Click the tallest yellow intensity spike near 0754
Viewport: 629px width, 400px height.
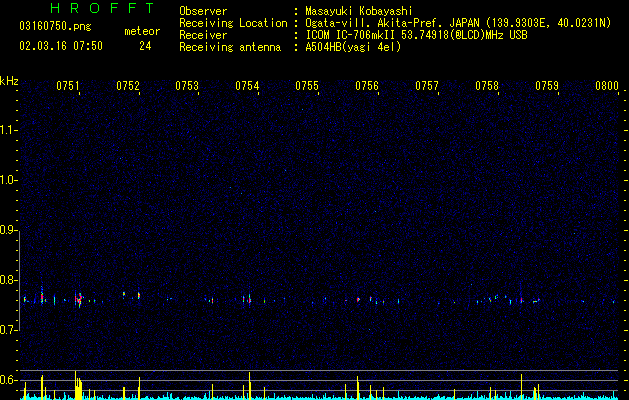(x=250, y=385)
